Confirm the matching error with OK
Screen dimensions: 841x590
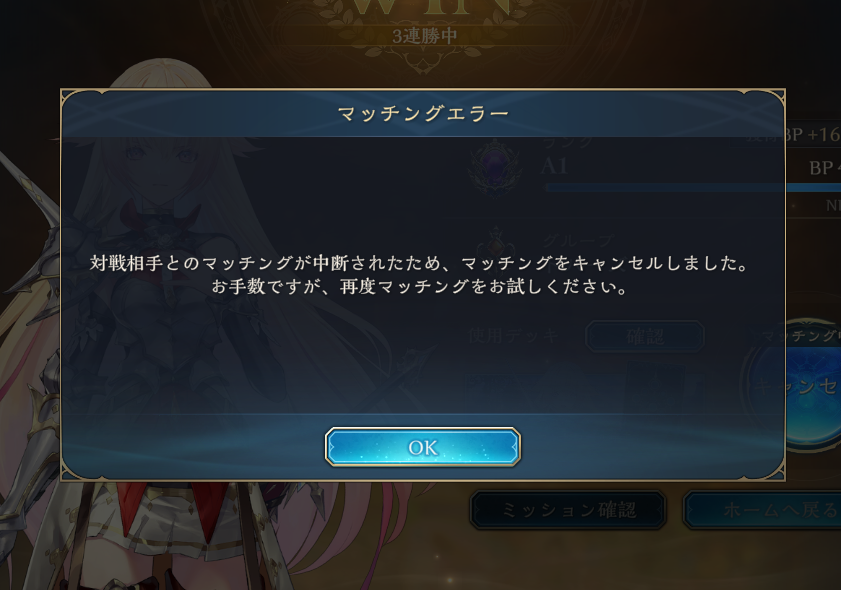point(423,447)
